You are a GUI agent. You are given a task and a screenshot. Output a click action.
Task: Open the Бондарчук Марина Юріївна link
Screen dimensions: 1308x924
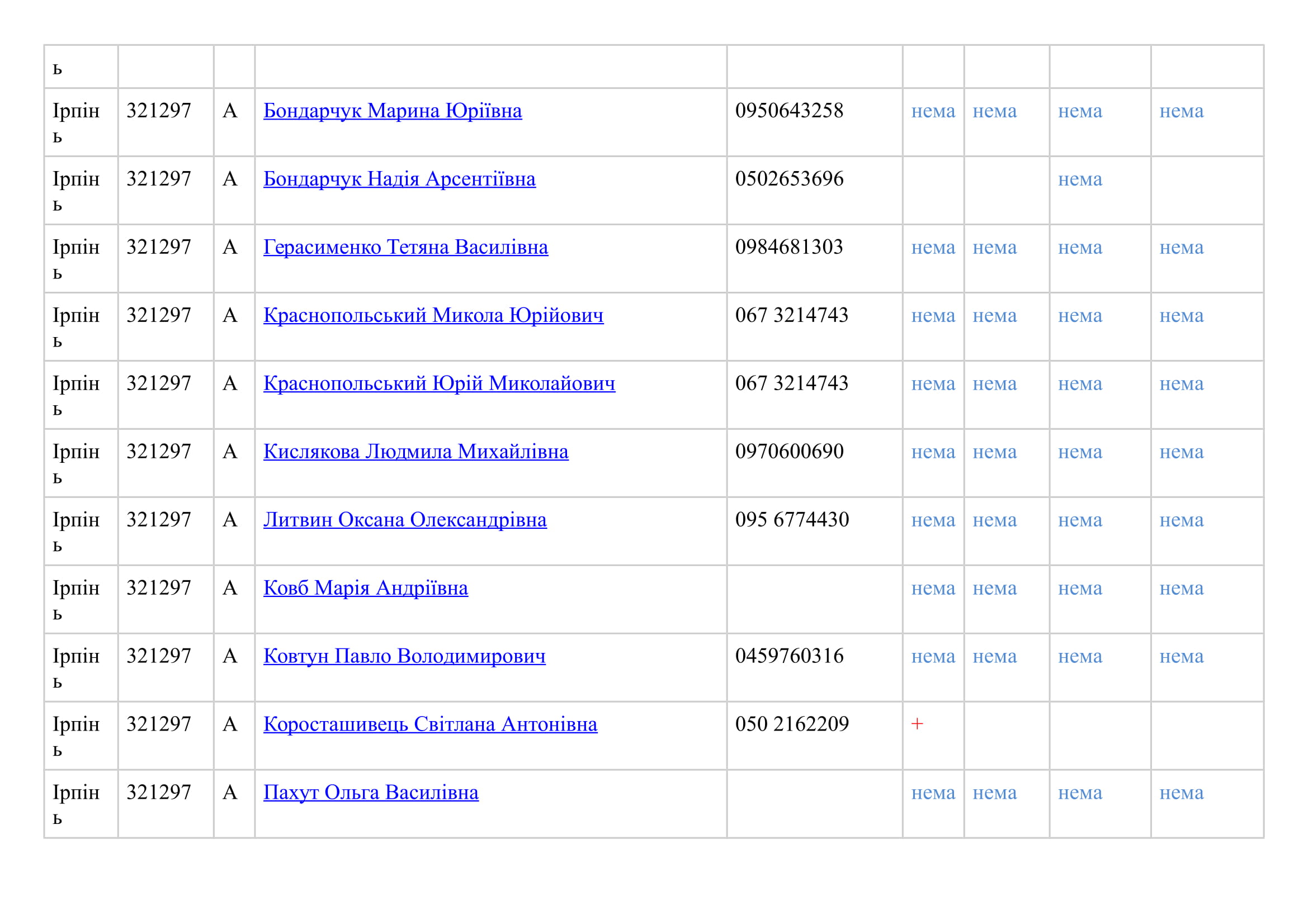pos(392,111)
